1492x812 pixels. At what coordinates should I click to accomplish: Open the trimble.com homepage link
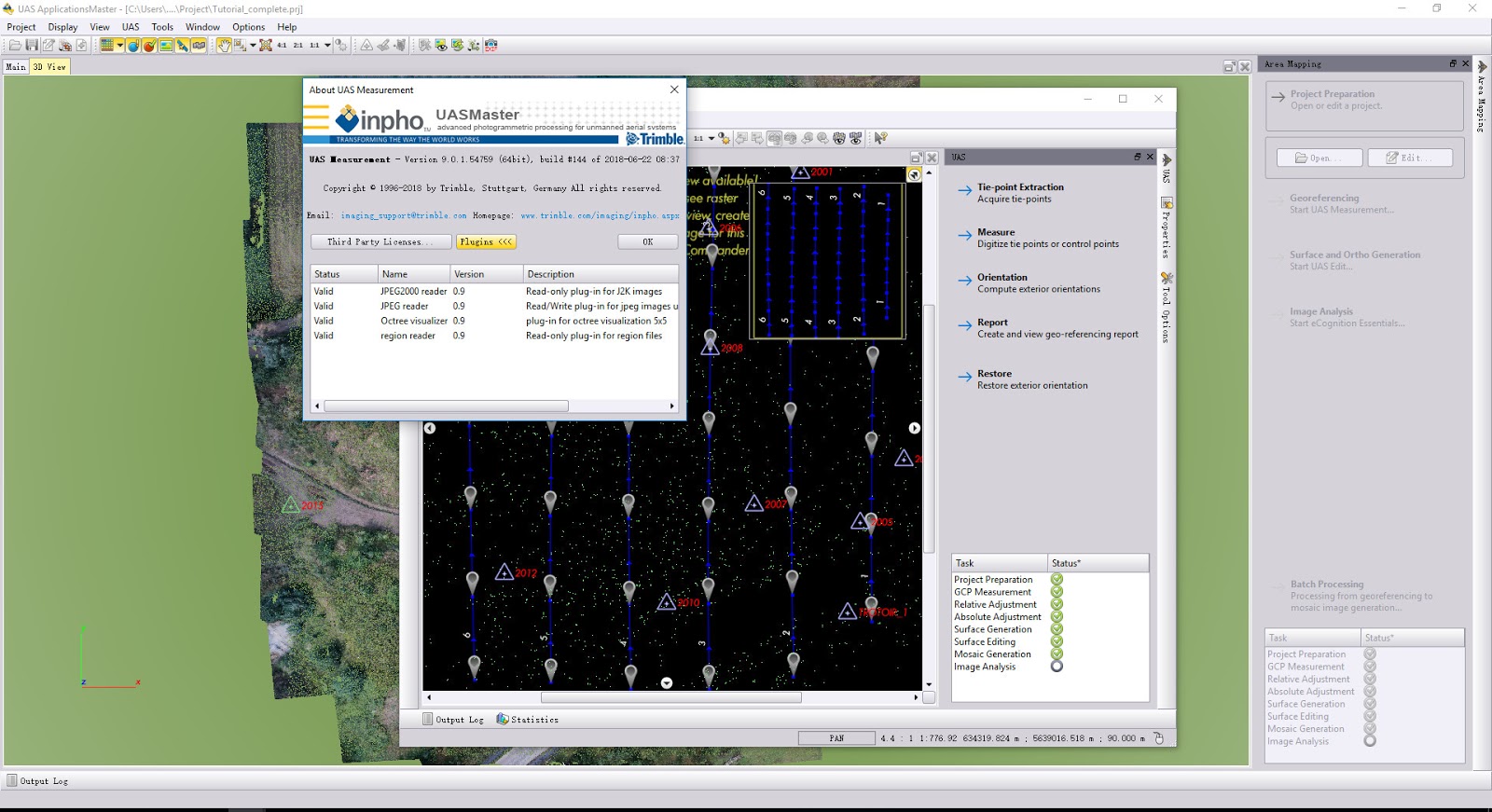coord(600,215)
